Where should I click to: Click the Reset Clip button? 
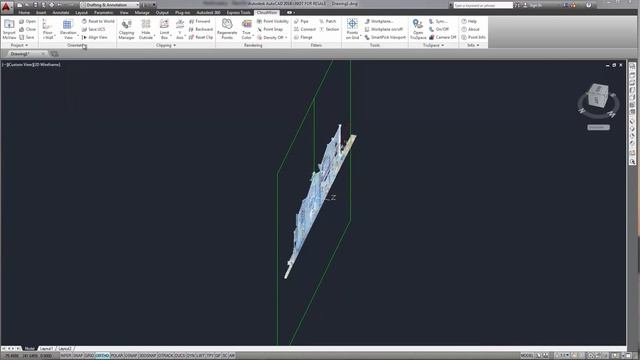click(x=201, y=37)
